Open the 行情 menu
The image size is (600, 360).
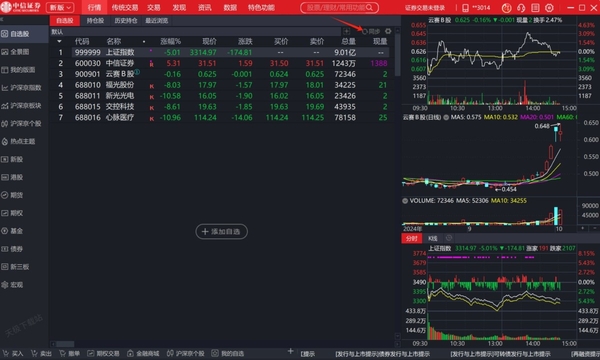click(94, 8)
